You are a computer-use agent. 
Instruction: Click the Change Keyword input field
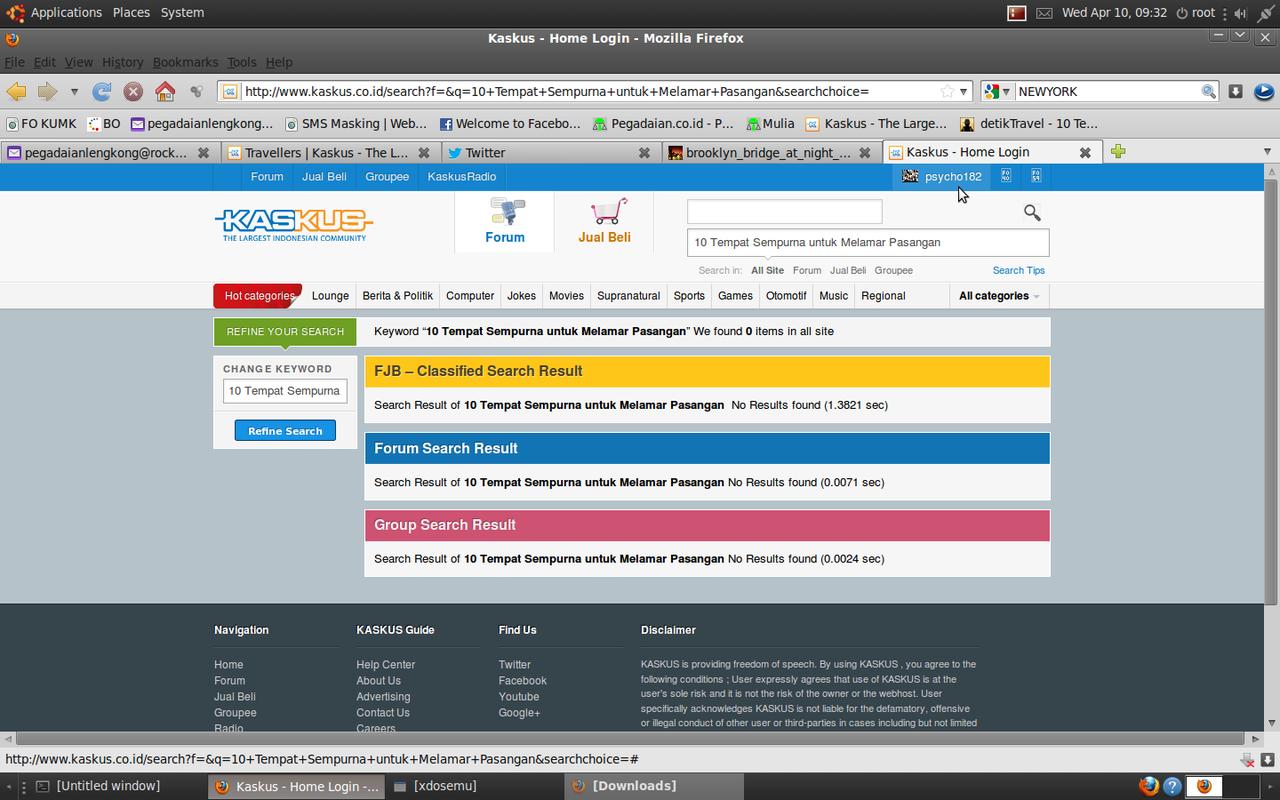pyautogui.click(x=285, y=391)
